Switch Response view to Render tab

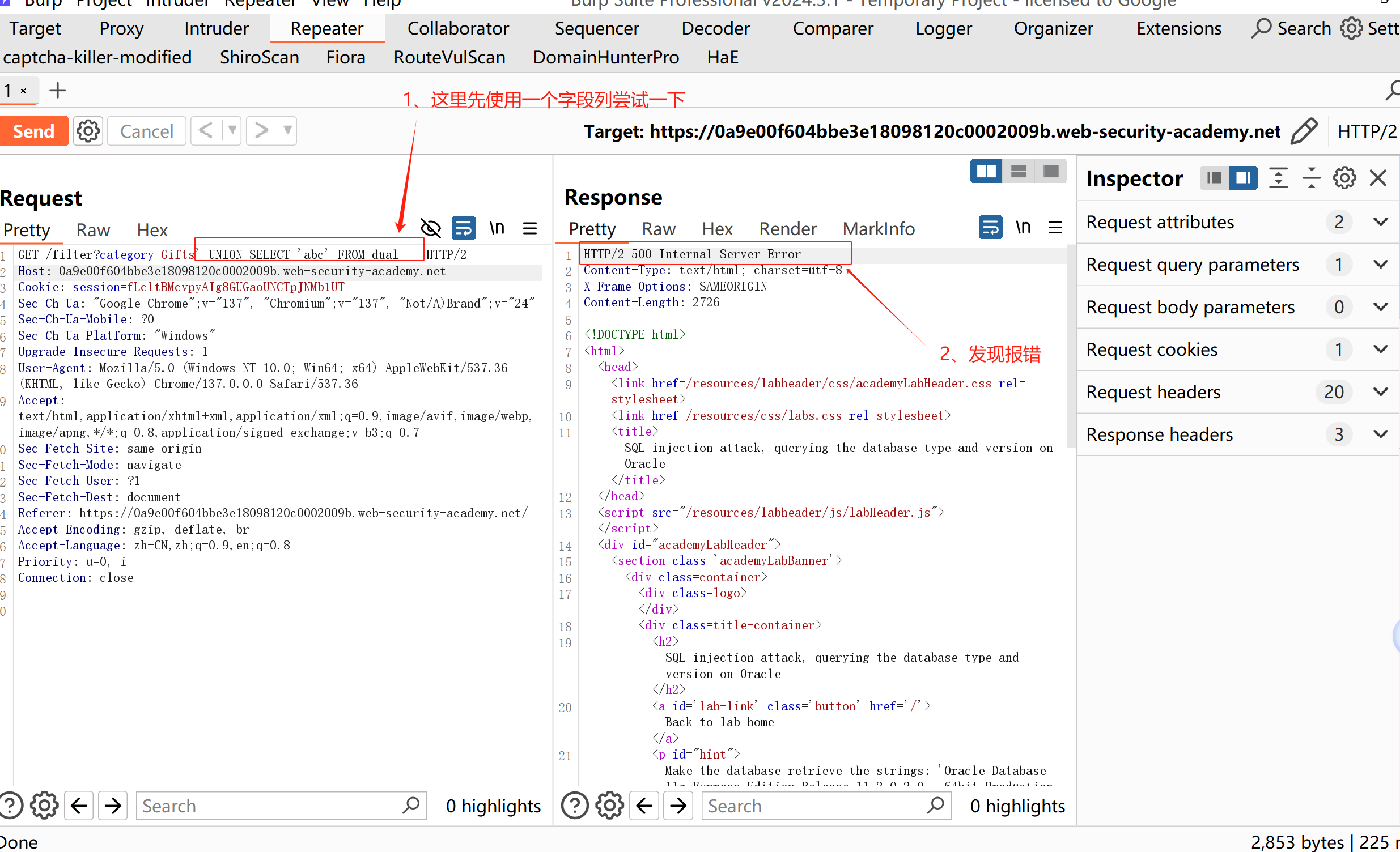coord(787,229)
